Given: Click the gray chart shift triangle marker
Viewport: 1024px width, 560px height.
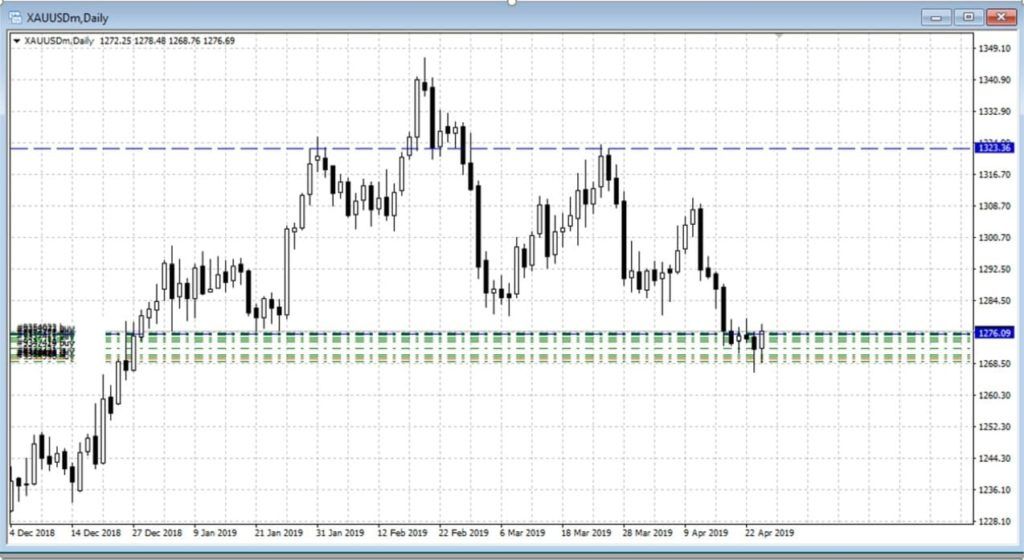Looking at the screenshot, I should click(x=779, y=36).
